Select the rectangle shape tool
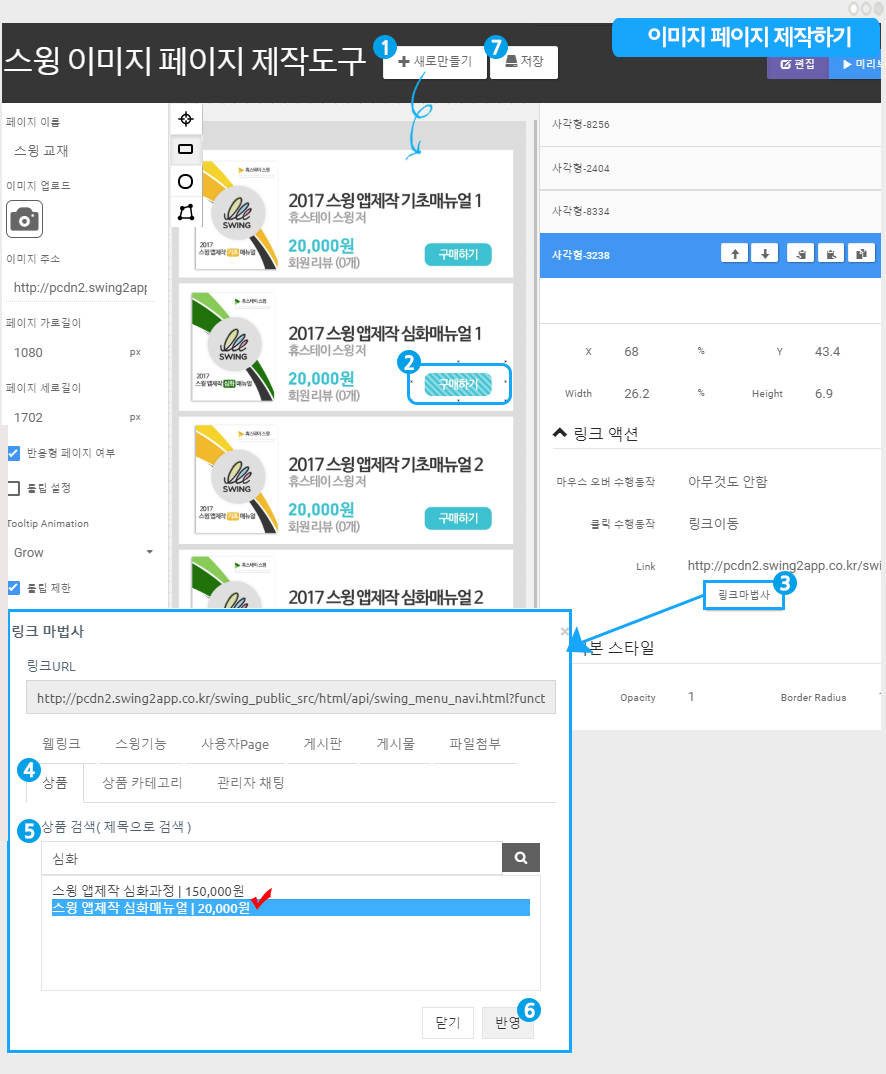 point(185,149)
